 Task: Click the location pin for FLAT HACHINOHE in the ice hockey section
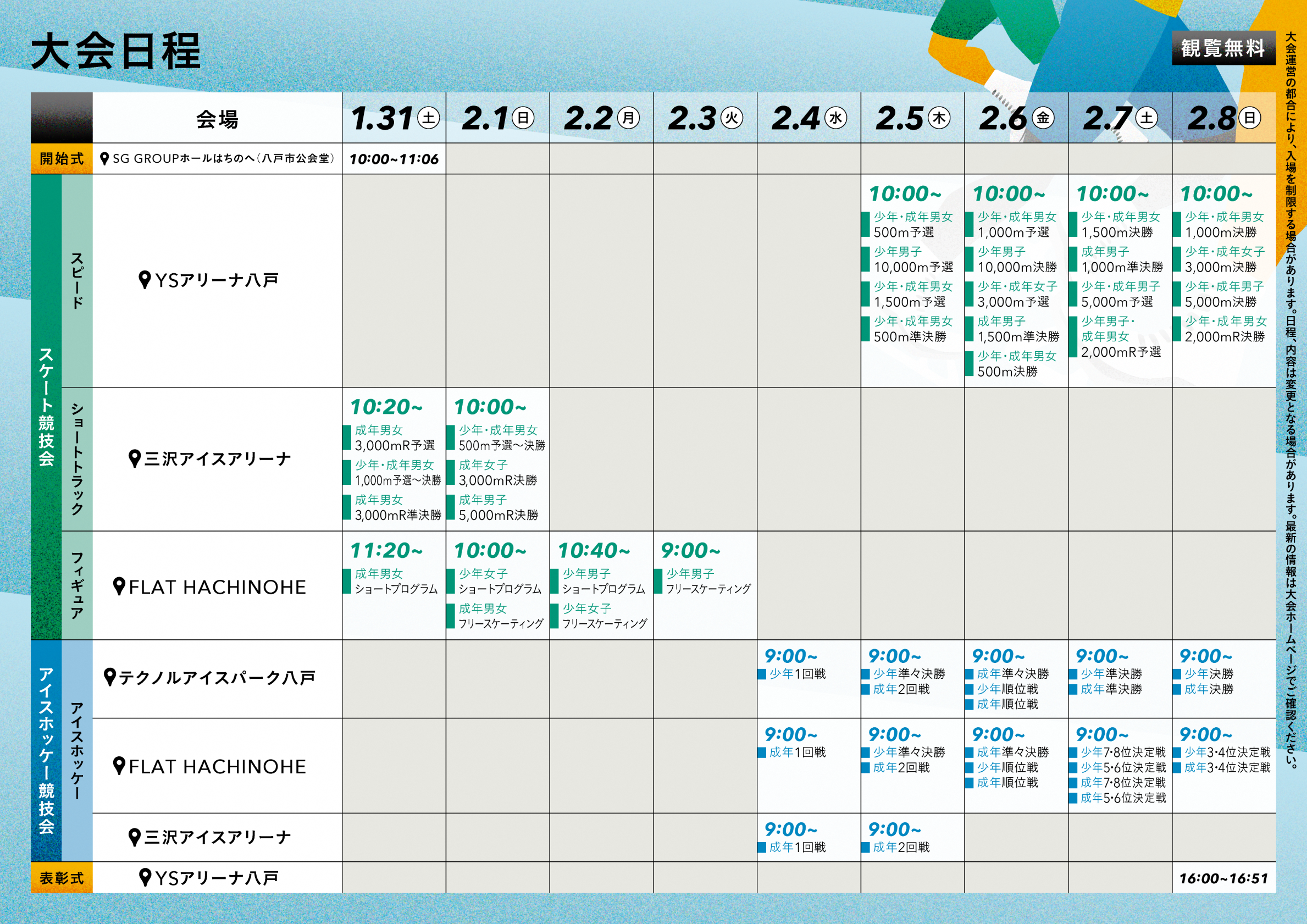tap(119, 765)
